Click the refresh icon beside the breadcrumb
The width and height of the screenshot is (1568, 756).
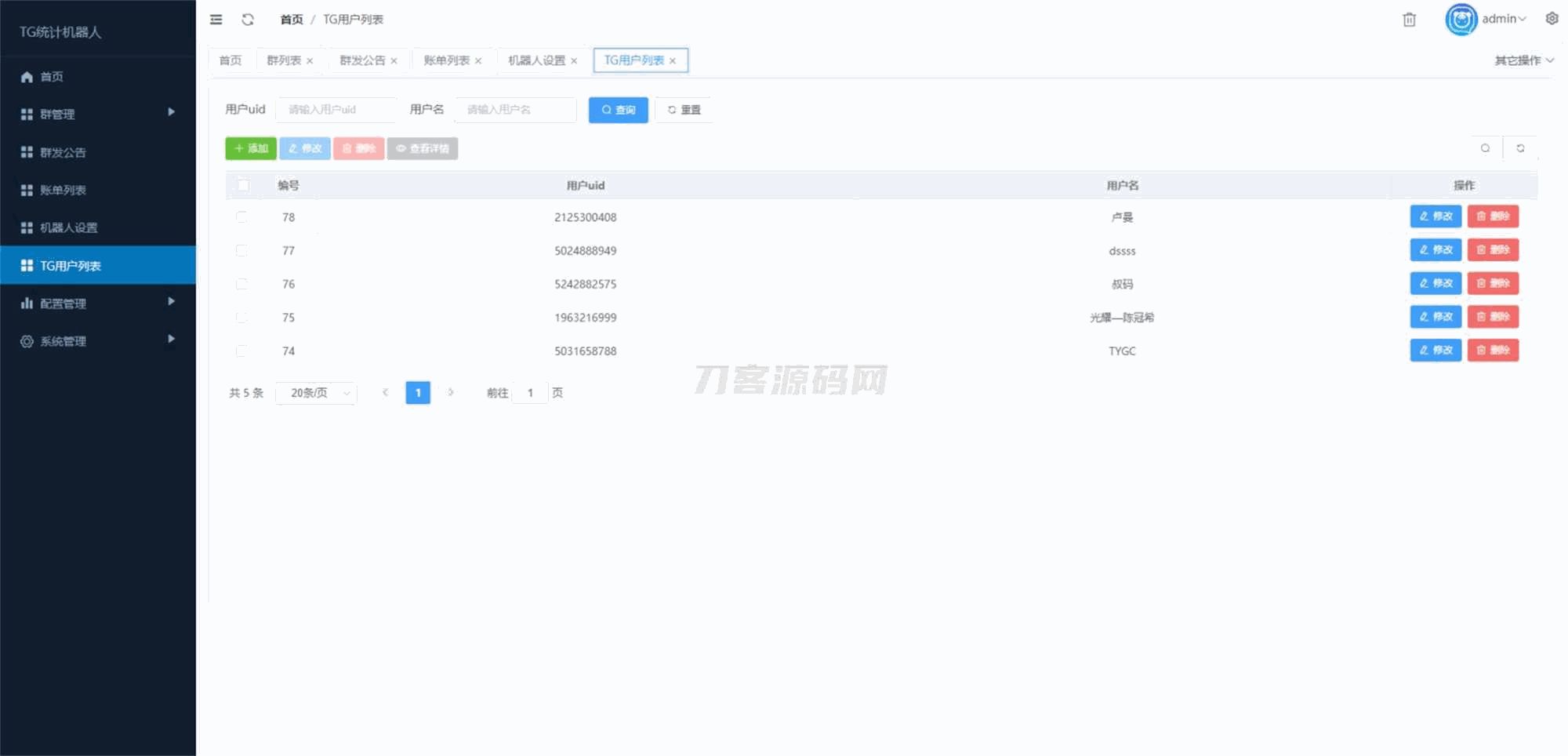(x=248, y=20)
